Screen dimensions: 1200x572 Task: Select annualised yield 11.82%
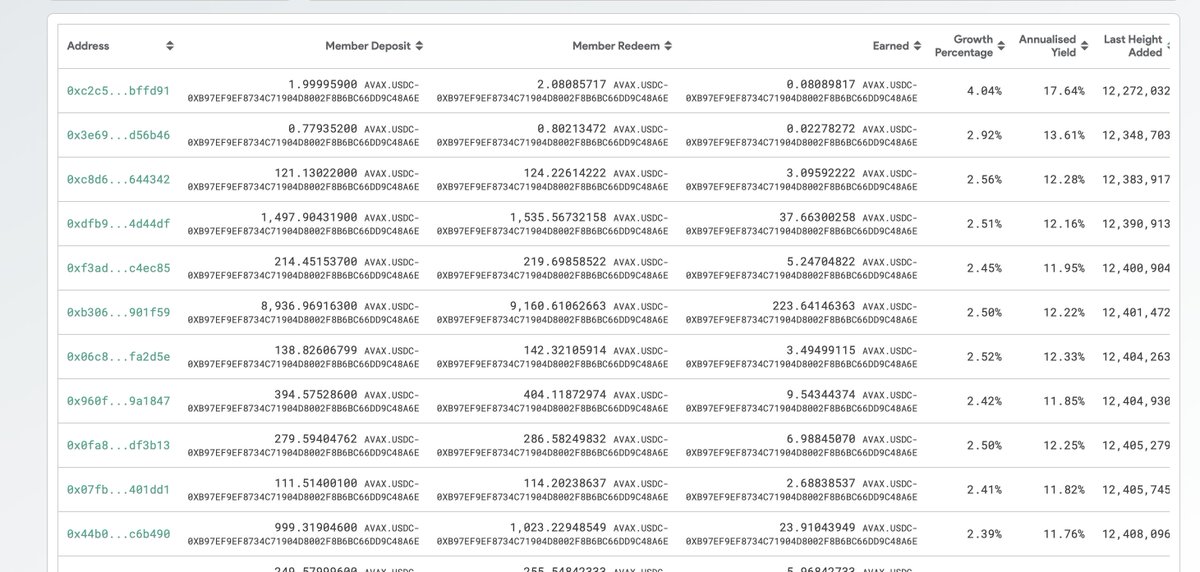point(1063,489)
